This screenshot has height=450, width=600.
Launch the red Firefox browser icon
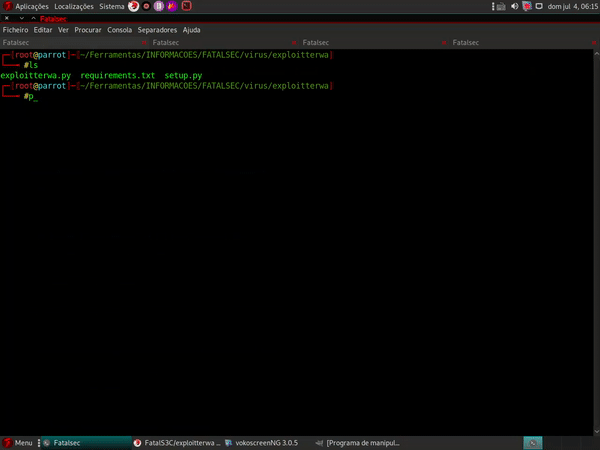(x=134, y=6)
